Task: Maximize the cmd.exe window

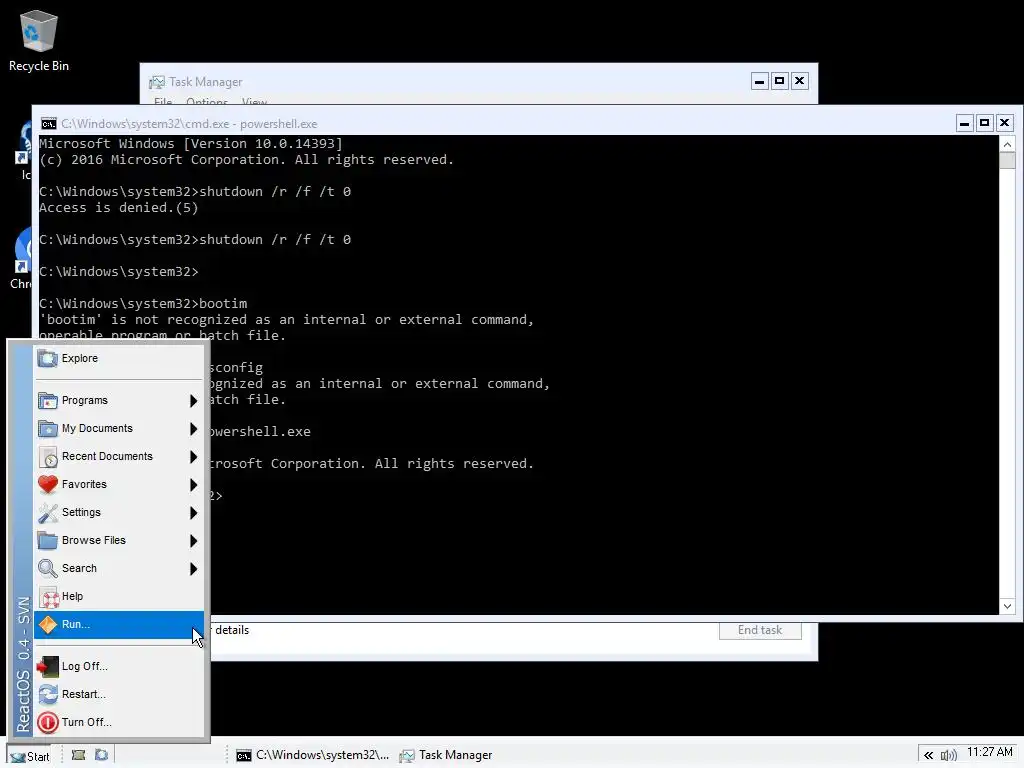Action: point(984,123)
